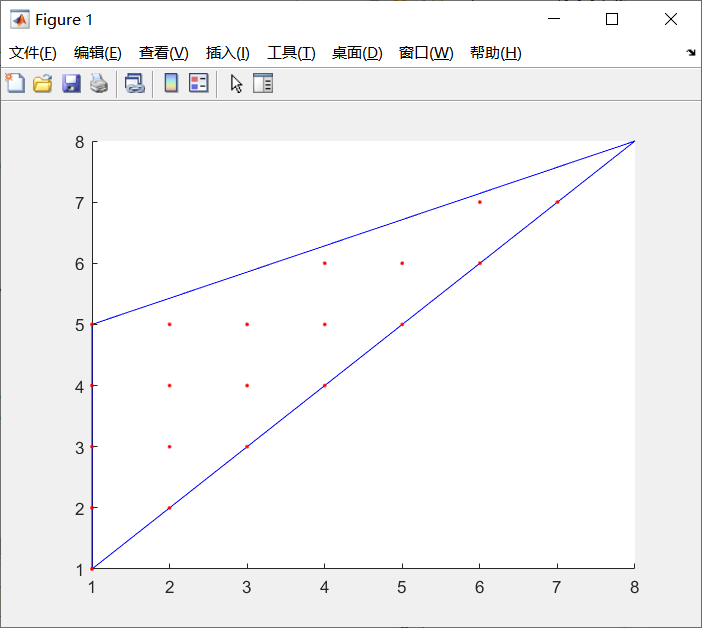Viewport: 702px width, 628px height.
Task: Open the 编辑(E) menu
Action: [98, 53]
